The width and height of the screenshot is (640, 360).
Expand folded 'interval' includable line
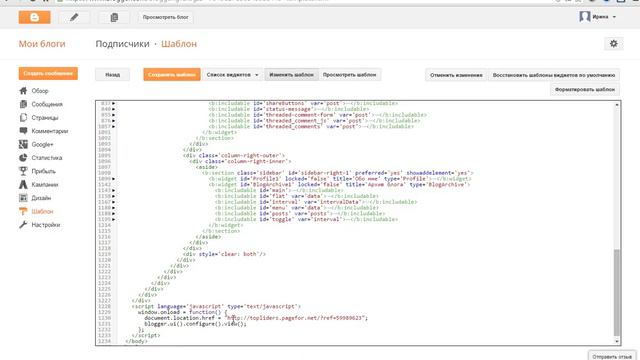point(113,202)
